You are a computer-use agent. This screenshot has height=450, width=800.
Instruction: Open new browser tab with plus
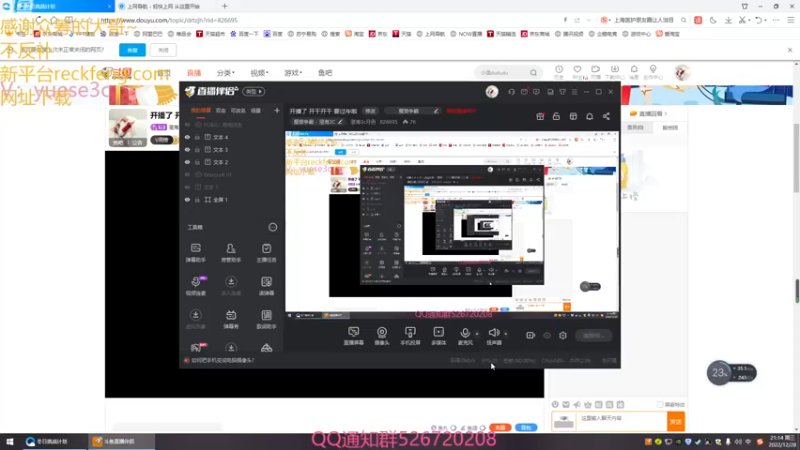(224, 7)
